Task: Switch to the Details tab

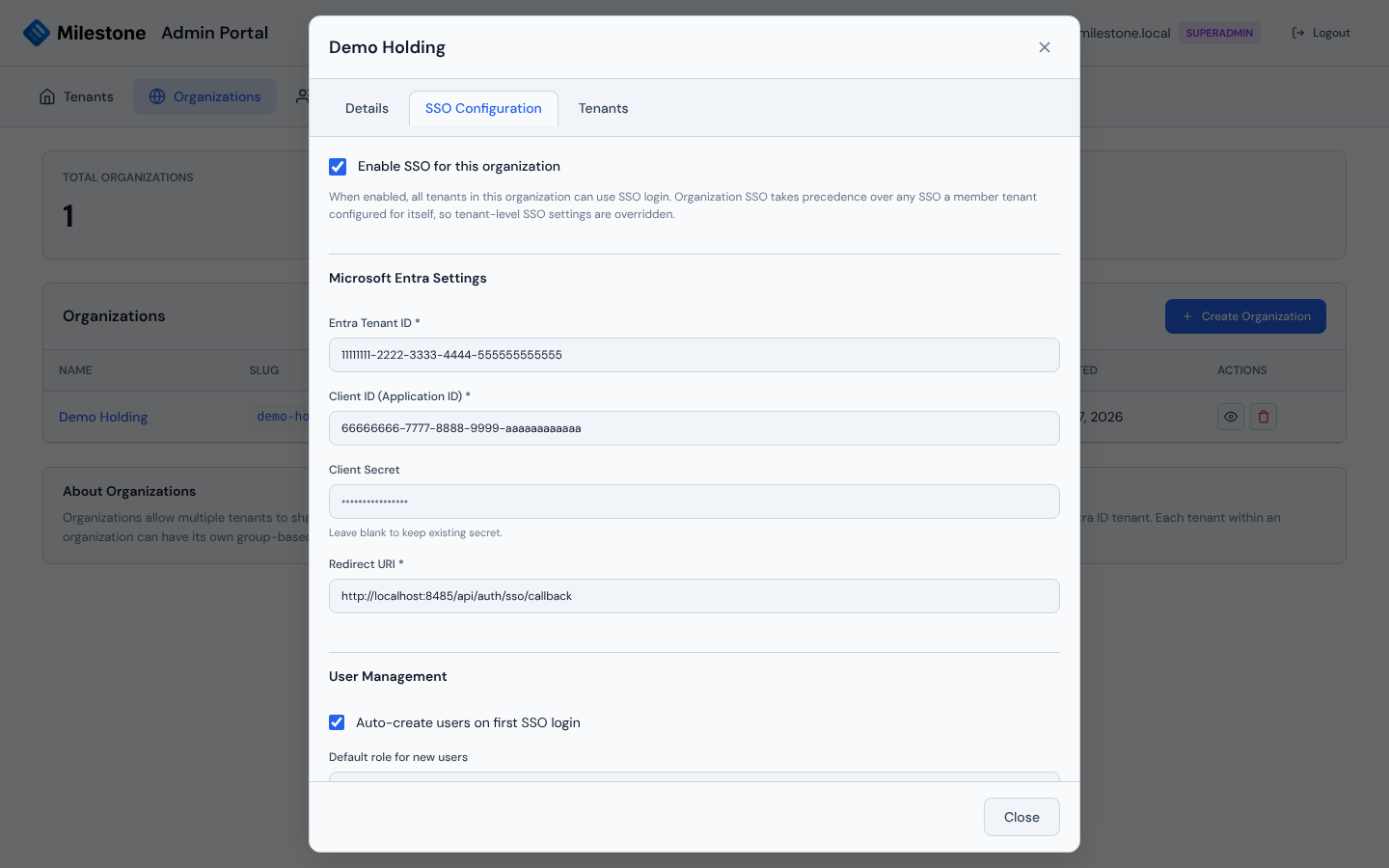Action: 367,108
